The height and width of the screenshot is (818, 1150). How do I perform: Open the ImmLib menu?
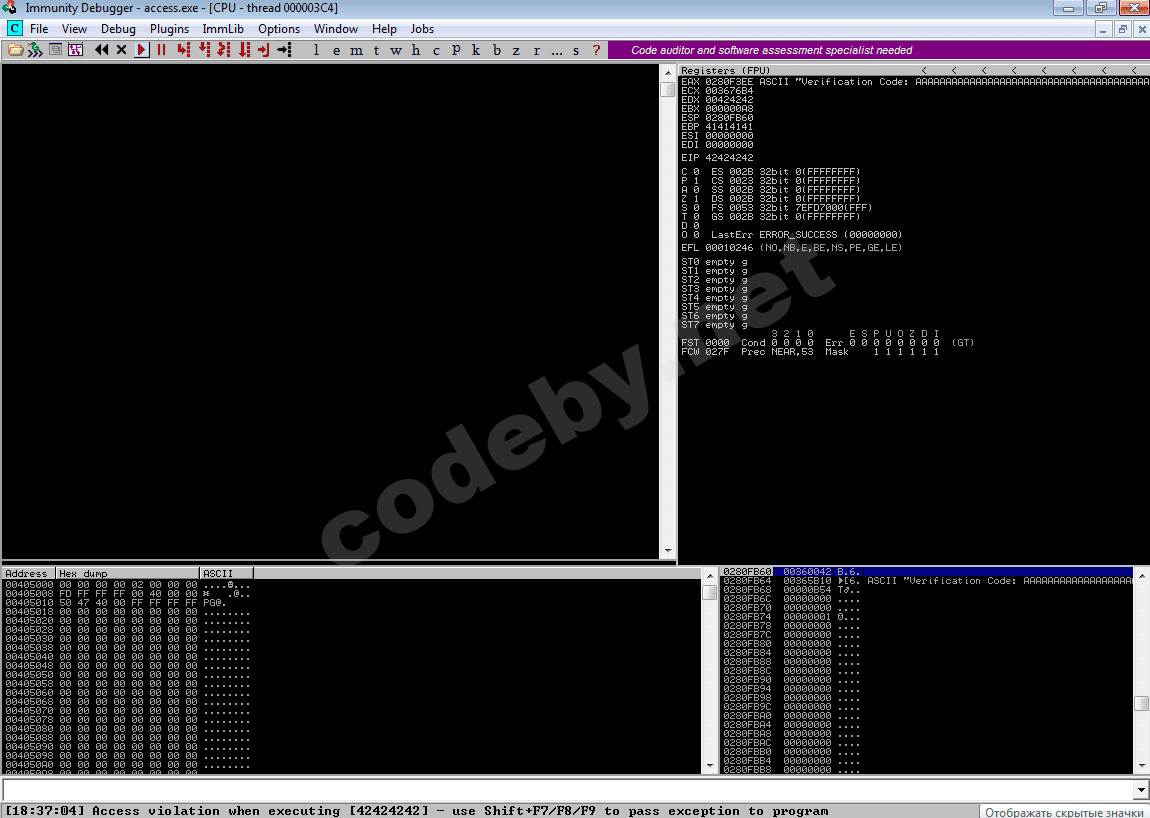[x=223, y=29]
